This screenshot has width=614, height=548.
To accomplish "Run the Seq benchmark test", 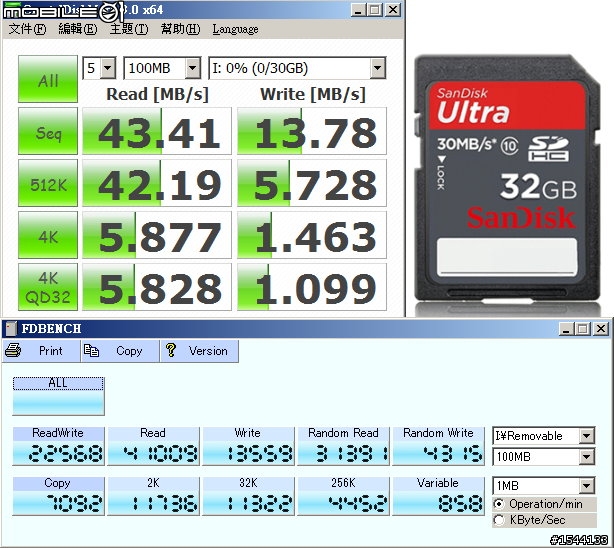I will click(x=48, y=131).
